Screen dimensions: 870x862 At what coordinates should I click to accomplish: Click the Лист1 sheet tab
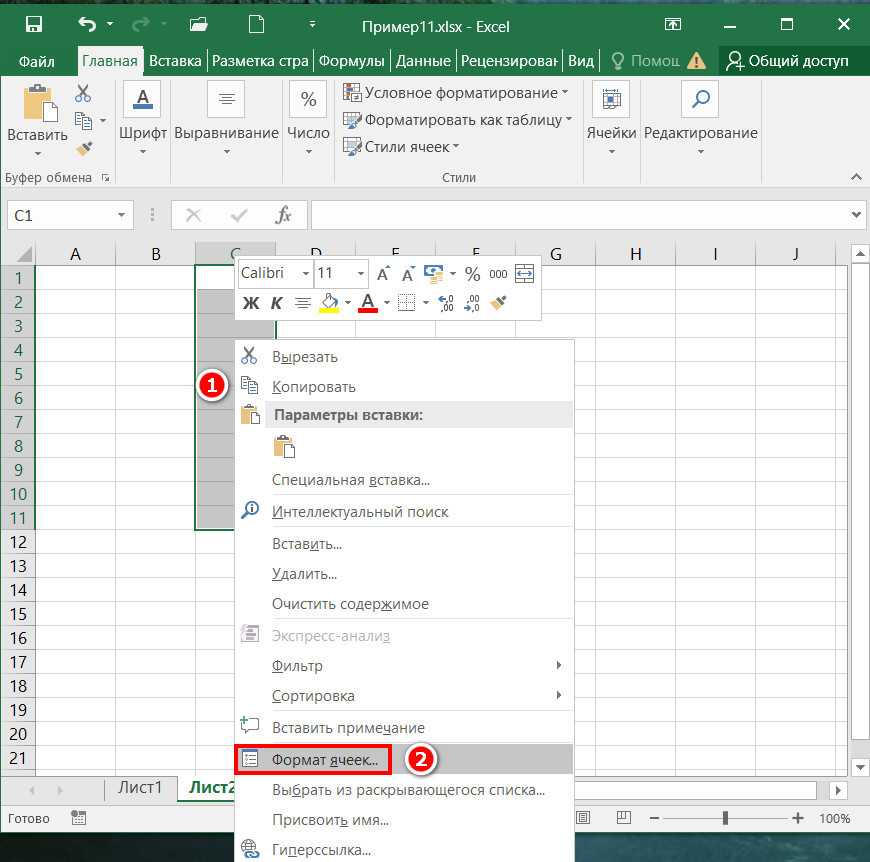point(140,787)
